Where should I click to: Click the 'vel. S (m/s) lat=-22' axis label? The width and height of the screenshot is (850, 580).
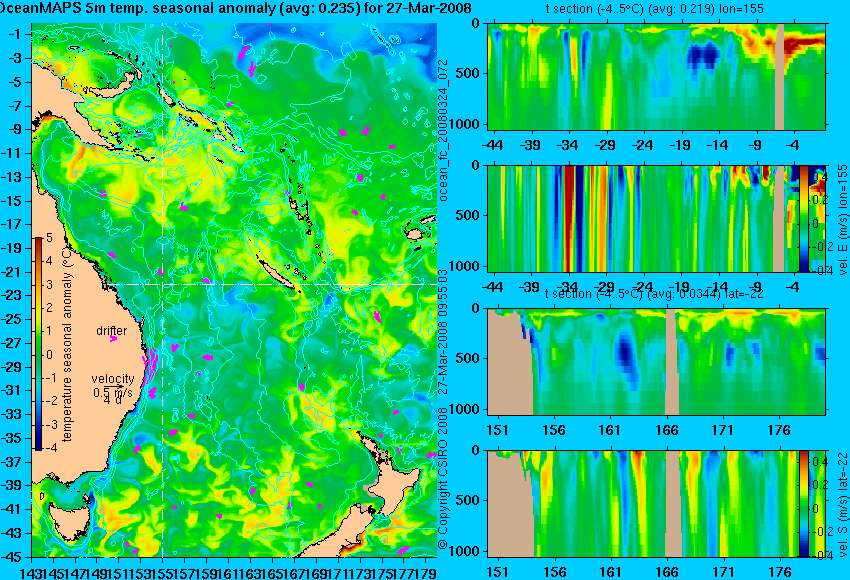[842, 505]
